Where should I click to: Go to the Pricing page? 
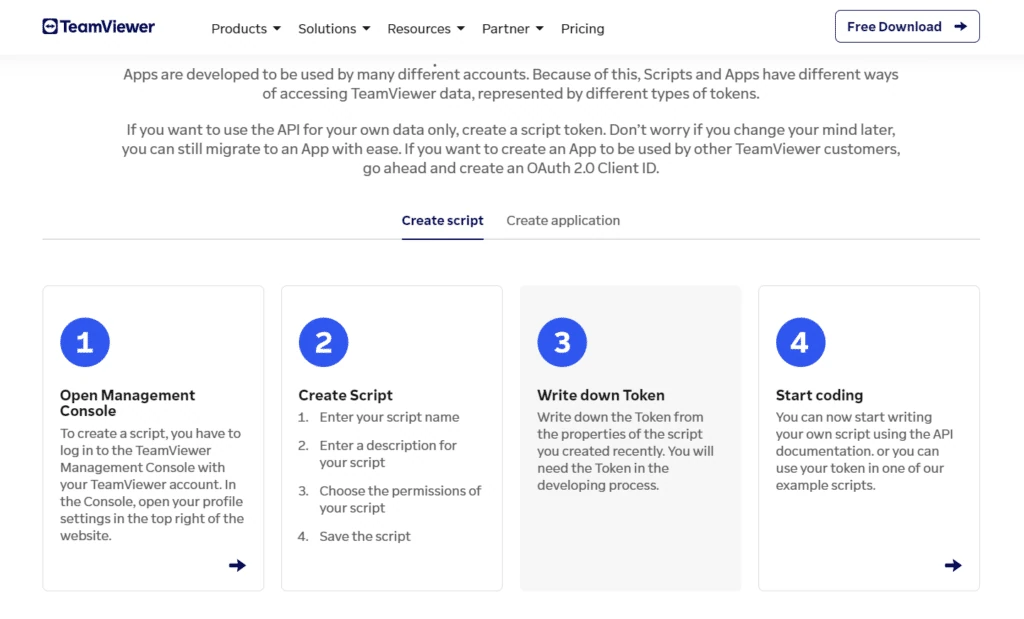(x=583, y=29)
